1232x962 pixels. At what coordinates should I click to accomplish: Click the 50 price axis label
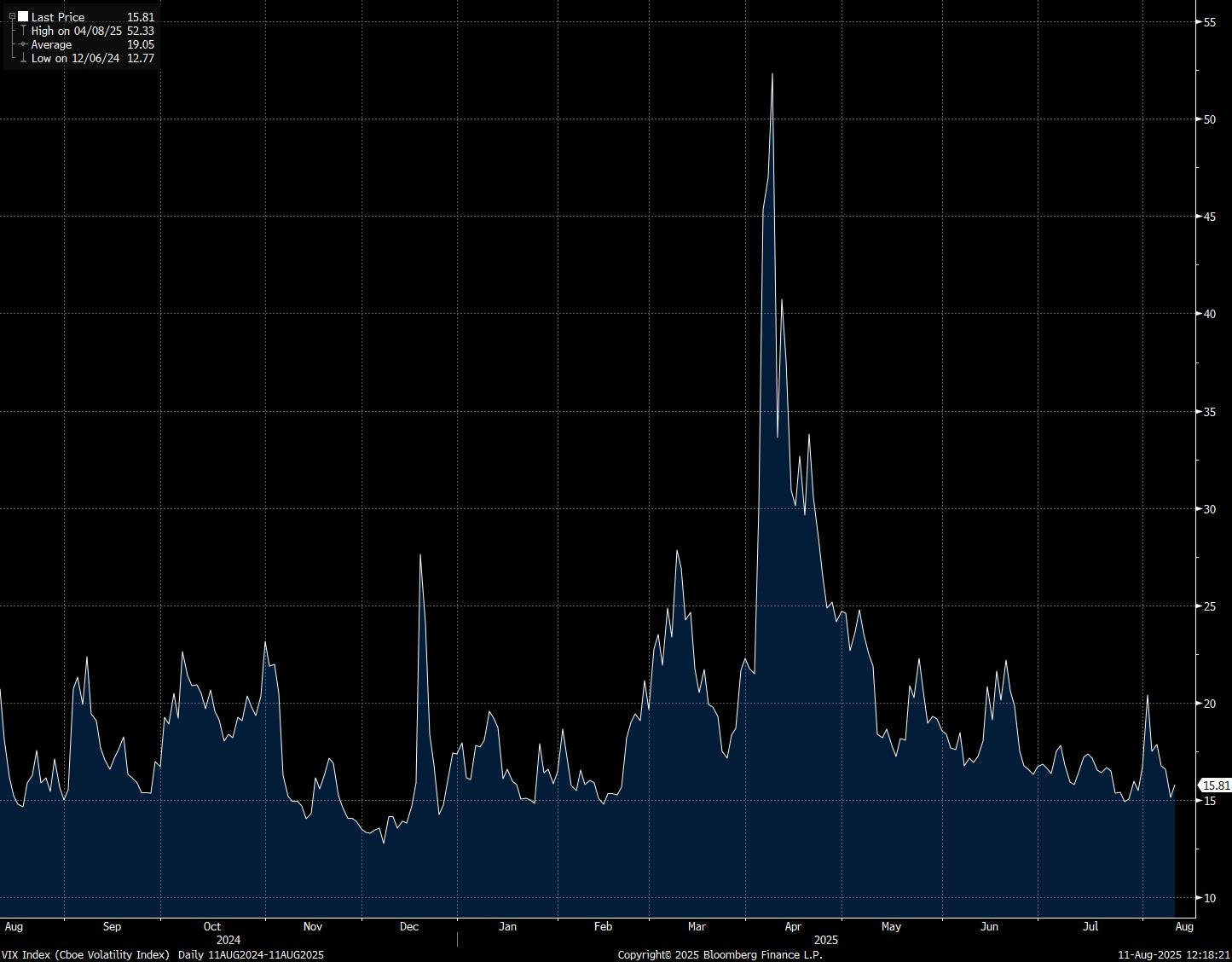[1209, 119]
